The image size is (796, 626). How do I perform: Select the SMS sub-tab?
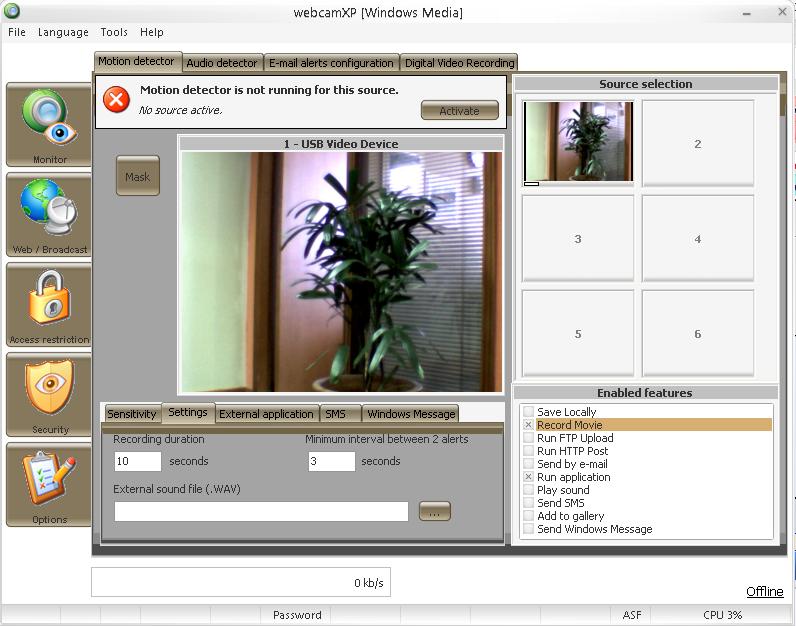click(x=340, y=414)
